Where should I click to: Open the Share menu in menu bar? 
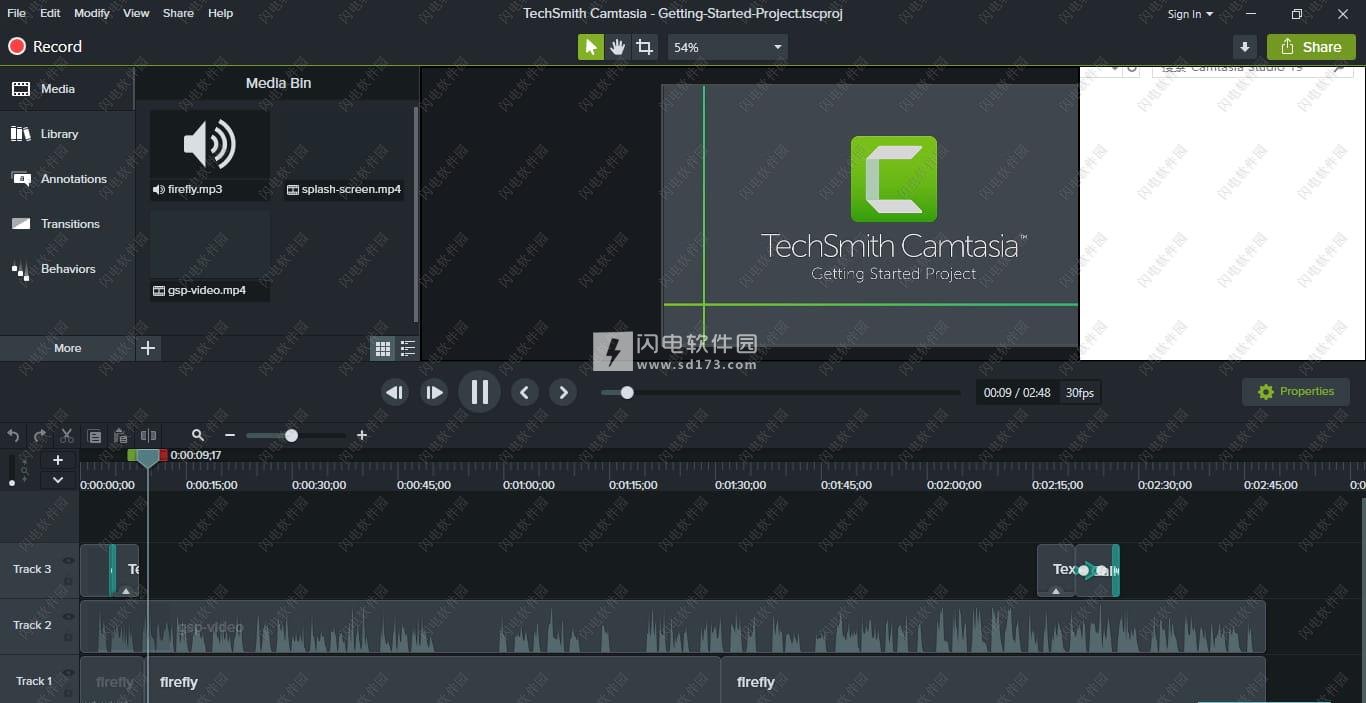(178, 13)
